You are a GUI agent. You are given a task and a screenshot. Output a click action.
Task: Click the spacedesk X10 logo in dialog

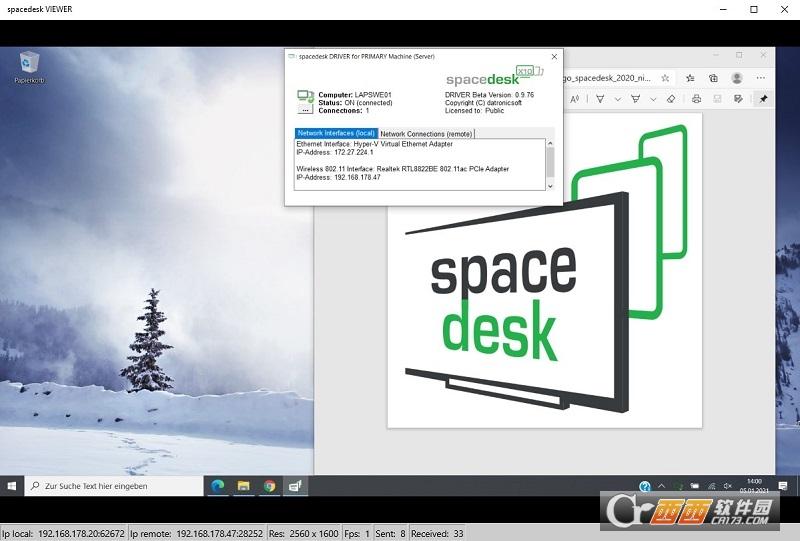coord(494,76)
